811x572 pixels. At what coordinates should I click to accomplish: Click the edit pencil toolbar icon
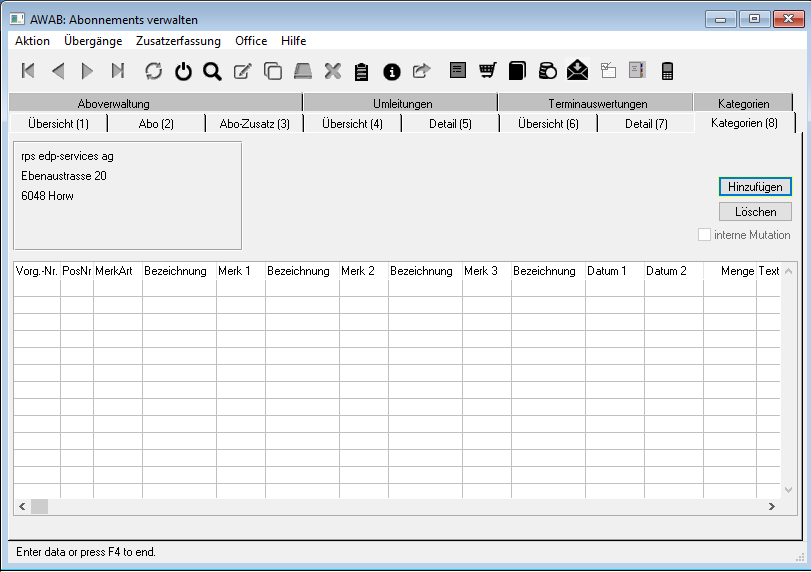pos(242,70)
